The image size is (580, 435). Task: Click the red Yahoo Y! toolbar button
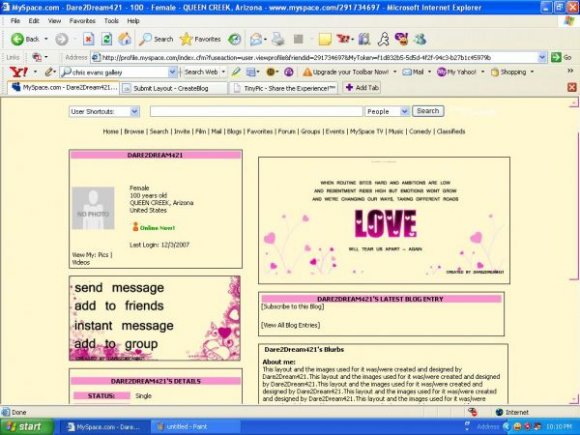[x=343, y=38]
